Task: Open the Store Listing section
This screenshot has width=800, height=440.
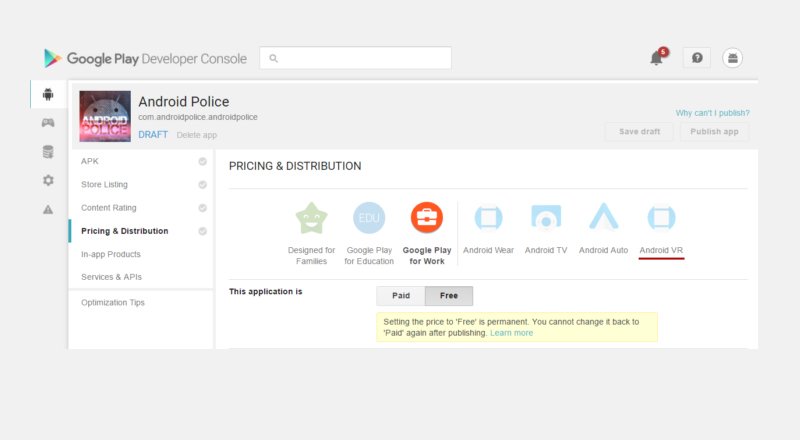Action: coord(104,184)
